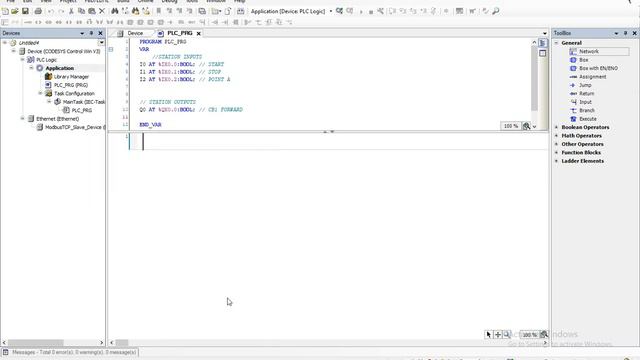Collapse the Ethernet (Ethernet) tree node
640x360 pixels.
pos(22,118)
